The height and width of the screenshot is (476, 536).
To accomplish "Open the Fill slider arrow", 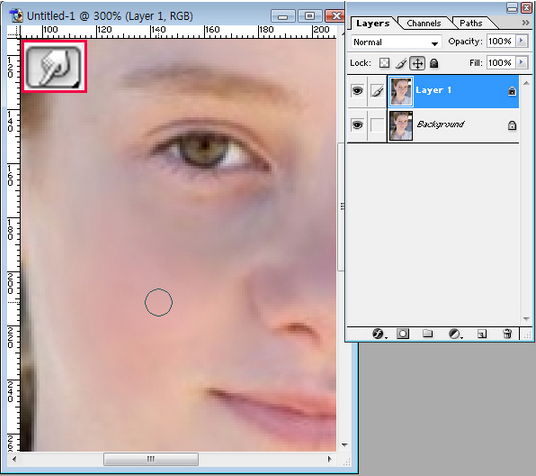I will (x=521, y=63).
